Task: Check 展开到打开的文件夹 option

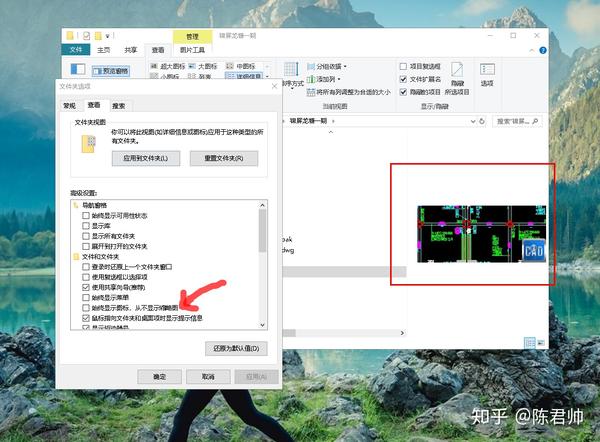Action: [x=86, y=246]
